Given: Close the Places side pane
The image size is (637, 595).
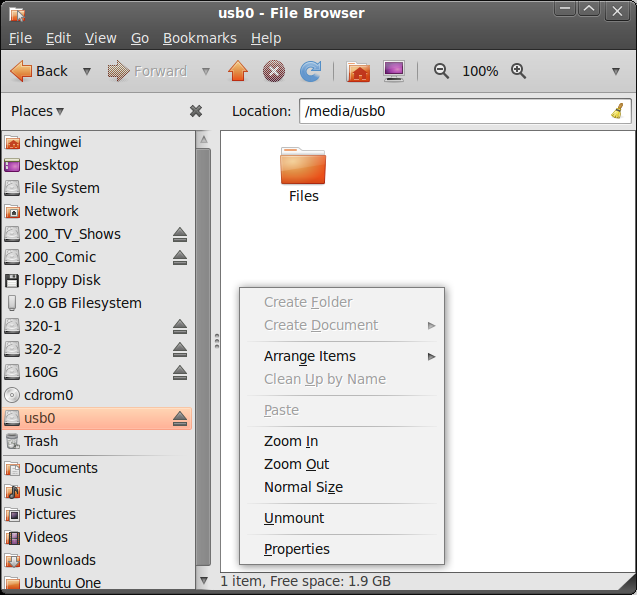Looking at the screenshot, I should point(196,111).
